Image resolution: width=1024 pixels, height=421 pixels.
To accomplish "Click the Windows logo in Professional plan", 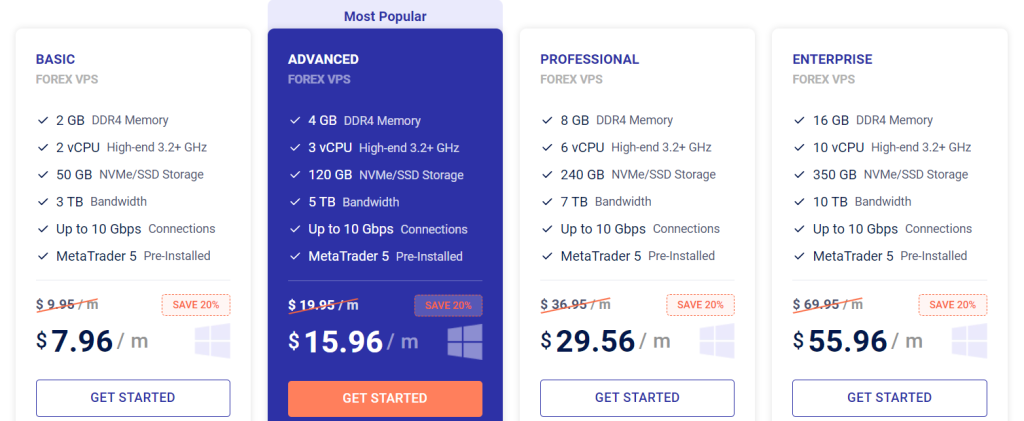I will click(717, 341).
